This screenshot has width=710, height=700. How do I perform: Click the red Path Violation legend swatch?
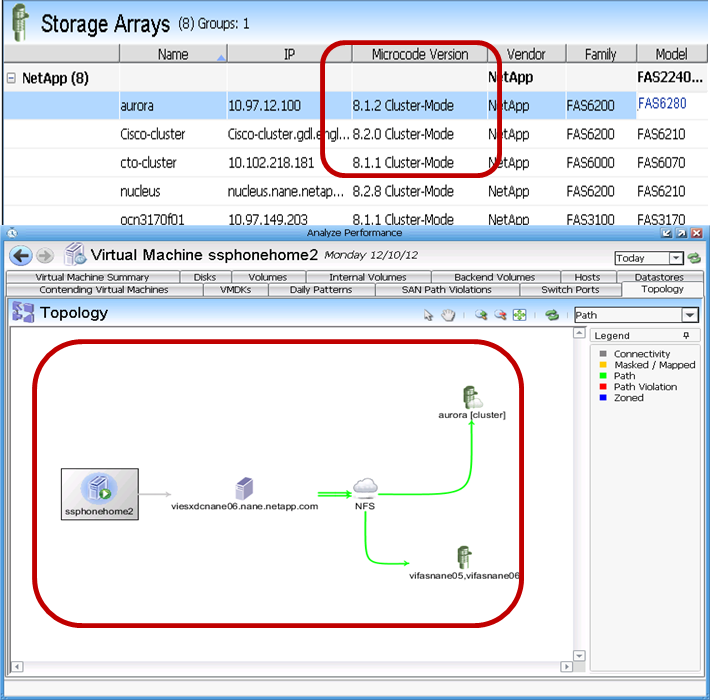tap(603, 386)
